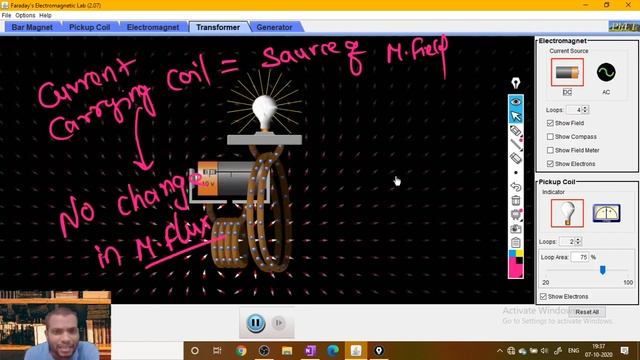The image size is (640, 360).
Task: Open the Windows search circle on taskbar
Action: pyautogui.click(x=195, y=351)
